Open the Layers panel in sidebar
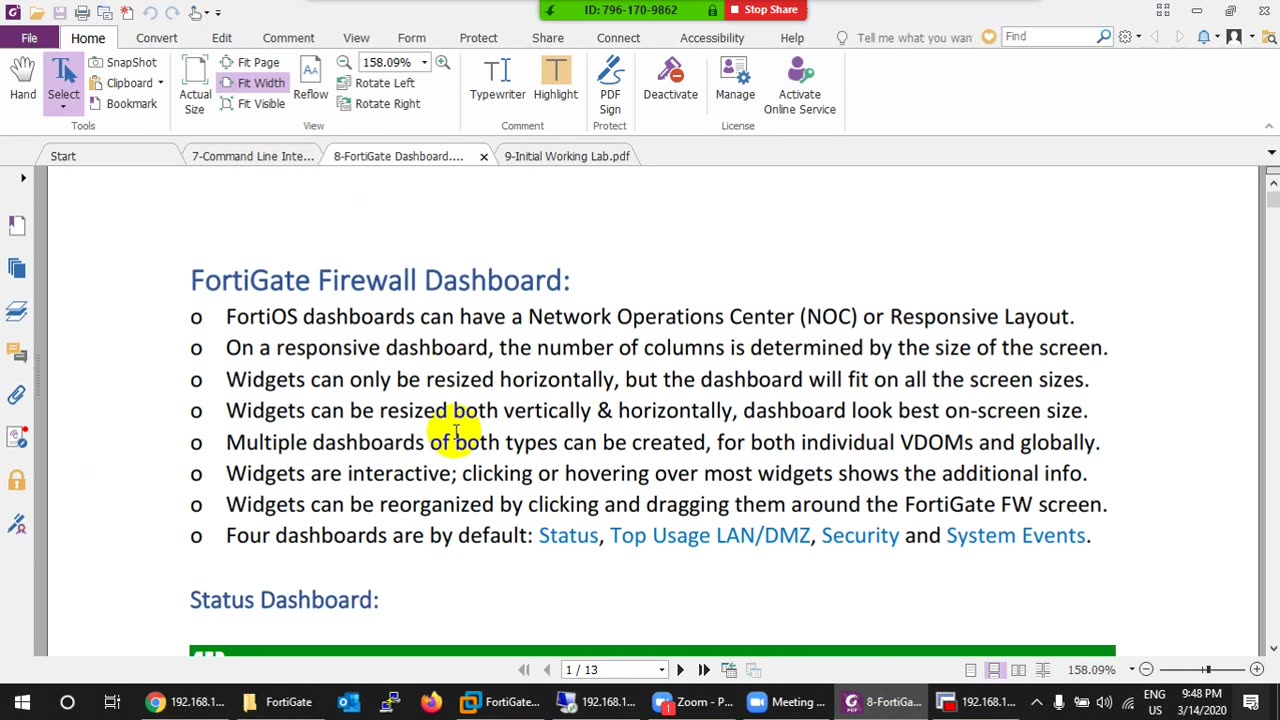The image size is (1280, 720). (16, 310)
